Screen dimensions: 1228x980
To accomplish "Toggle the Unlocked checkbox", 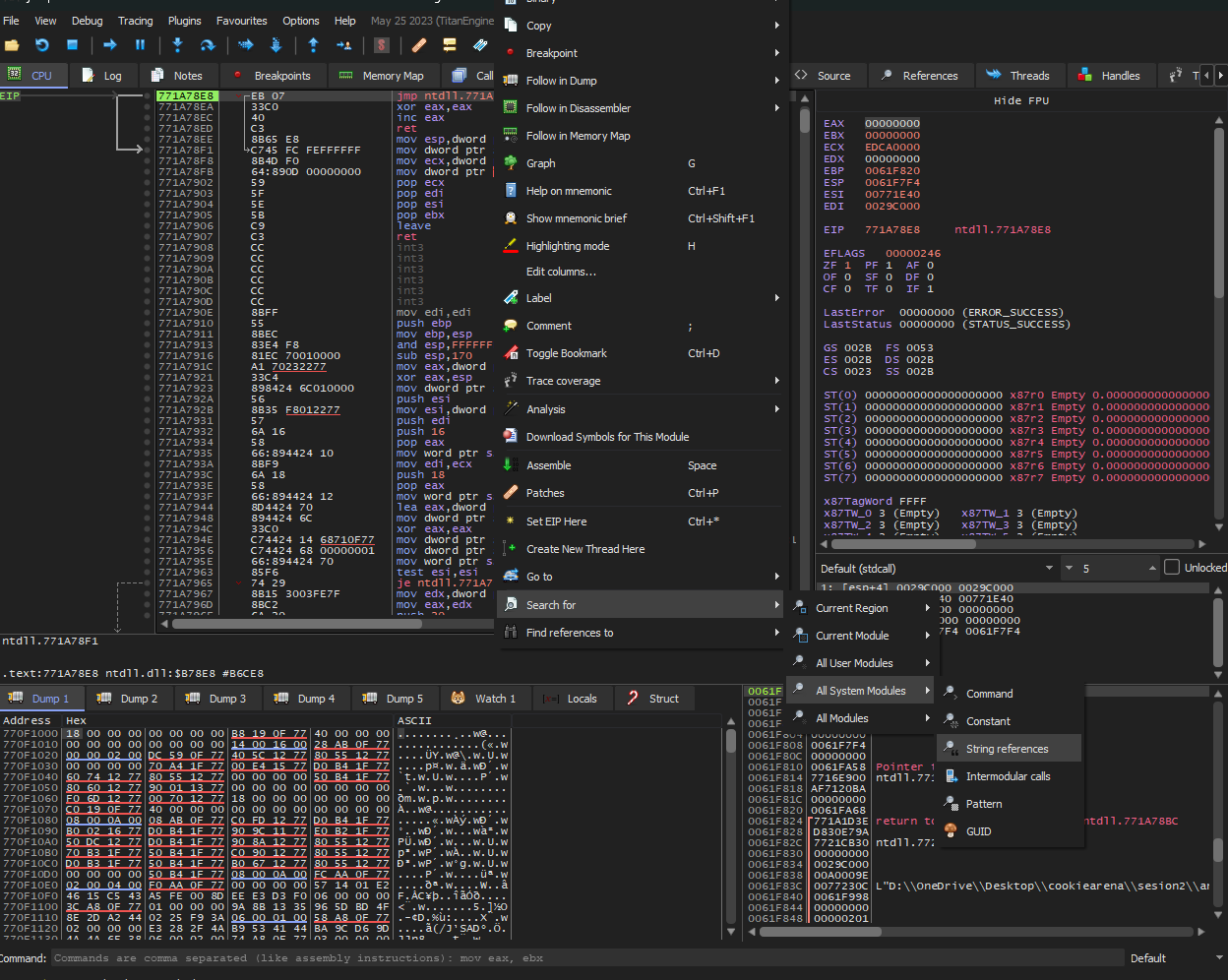I will pyautogui.click(x=1172, y=568).
